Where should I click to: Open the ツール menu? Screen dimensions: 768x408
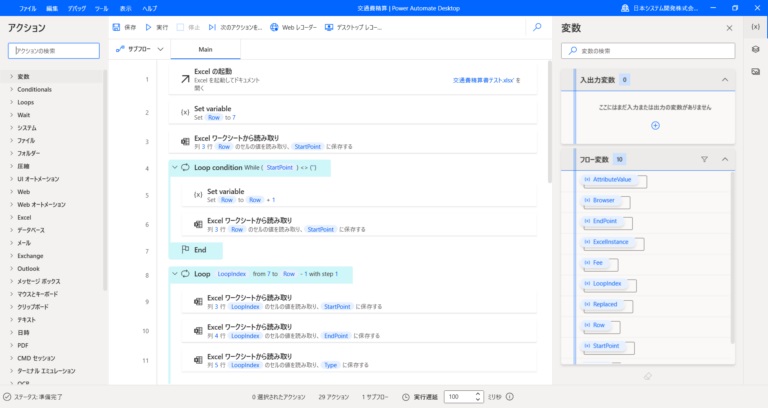pos(101,8)
